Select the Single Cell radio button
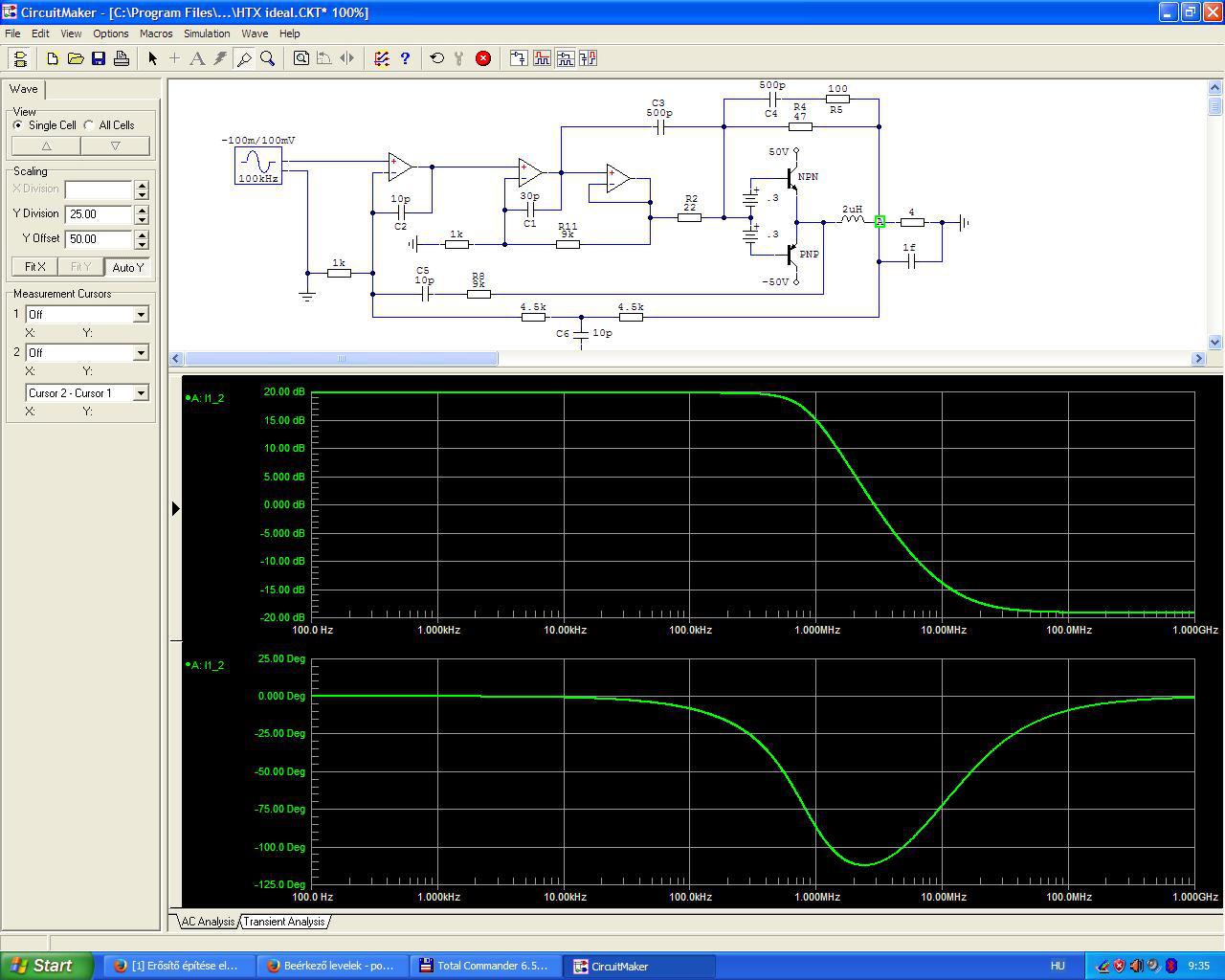 click(x=18, y=125)
